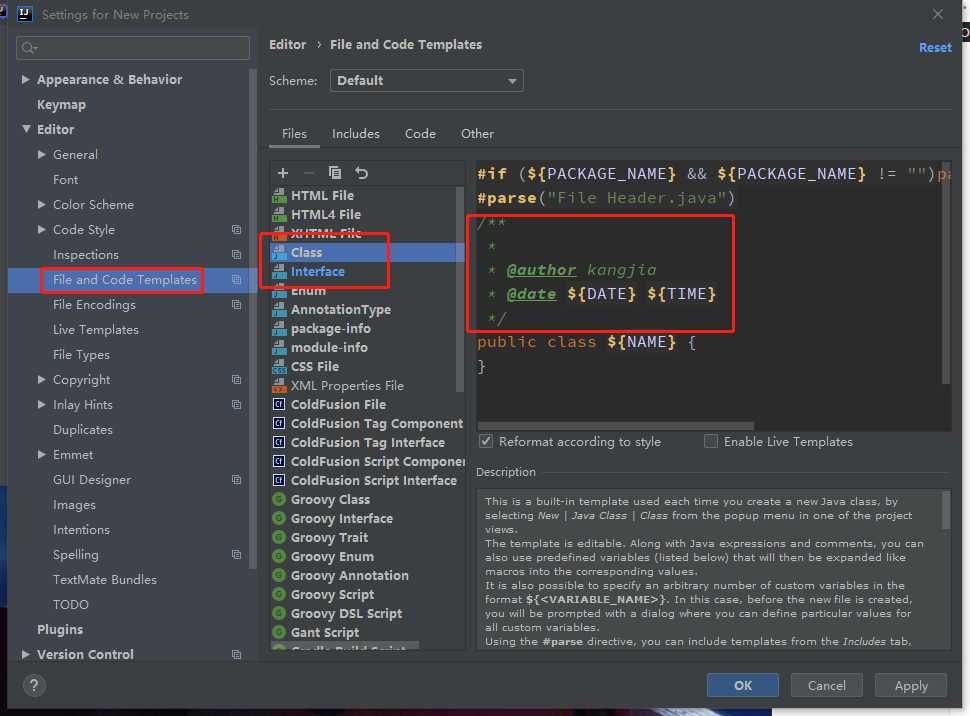
Task: Expand the Version Control node
Action: point(25,654)
